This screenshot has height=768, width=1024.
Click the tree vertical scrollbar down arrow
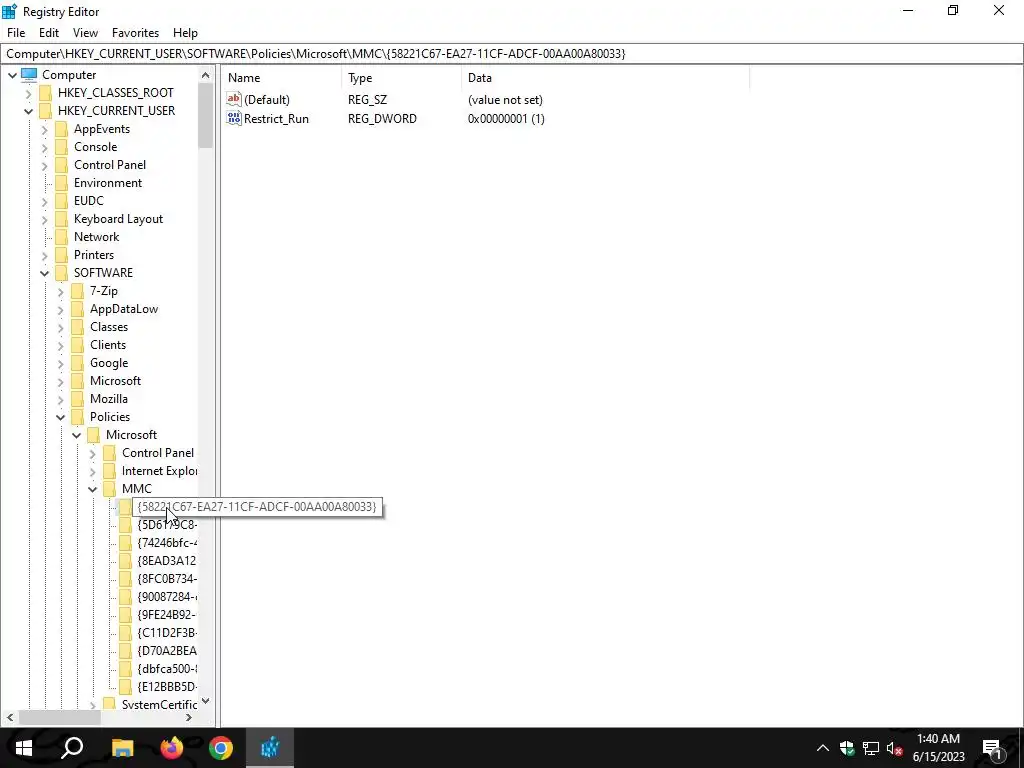click(x=206, y=701)
